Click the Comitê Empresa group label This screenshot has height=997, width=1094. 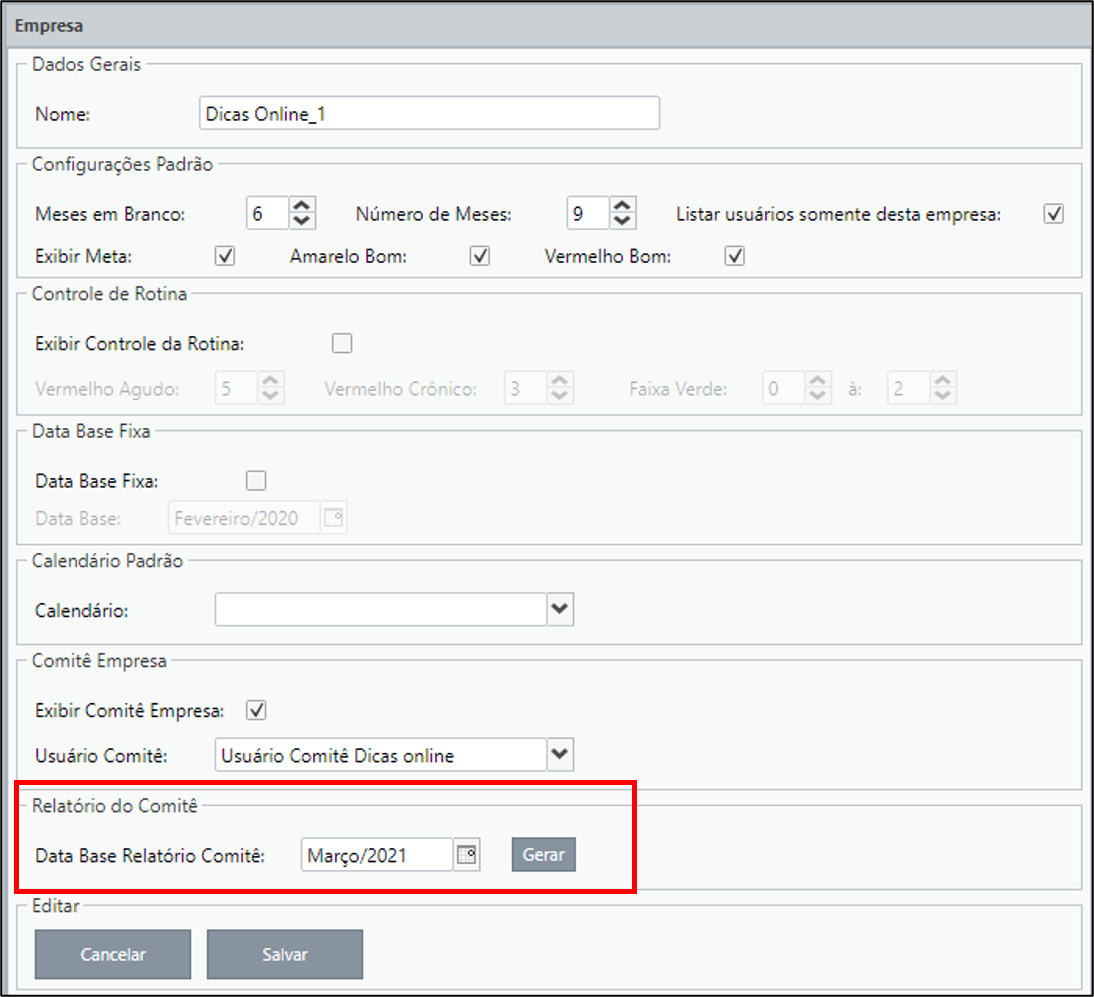(99, 661)
